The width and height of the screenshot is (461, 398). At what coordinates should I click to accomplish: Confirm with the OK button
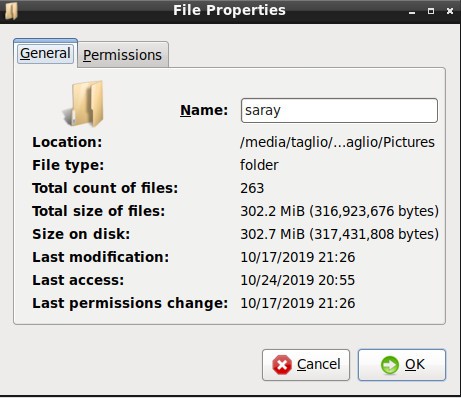click(x=402, y=365)
